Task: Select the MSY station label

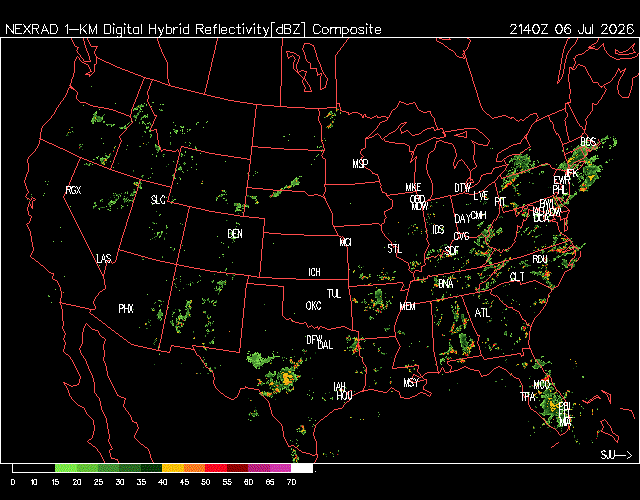Action: point(411,383)
